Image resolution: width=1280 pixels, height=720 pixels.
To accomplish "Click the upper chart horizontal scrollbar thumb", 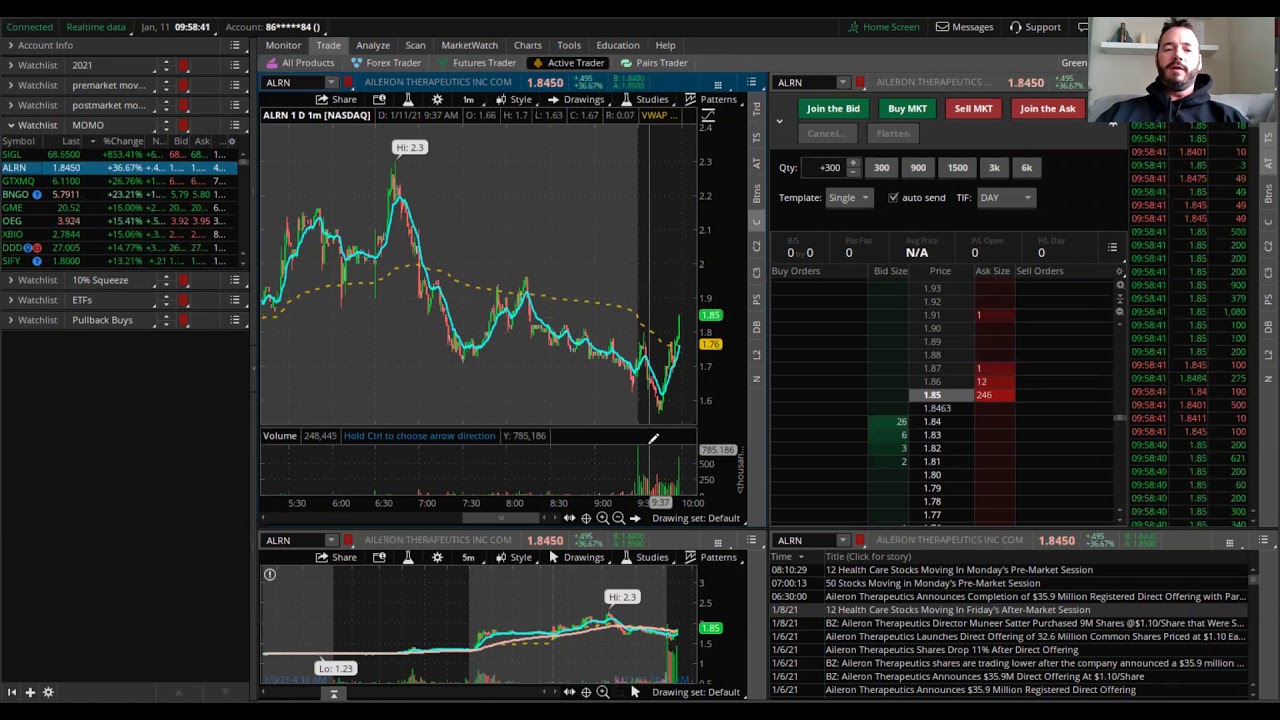I will 500,518.
